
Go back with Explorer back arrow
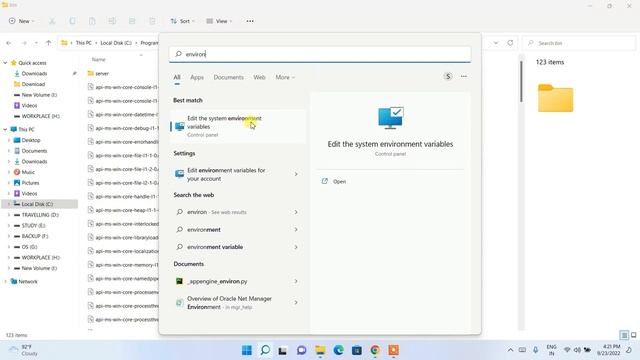pyautogui.click(x=9, y=43)
